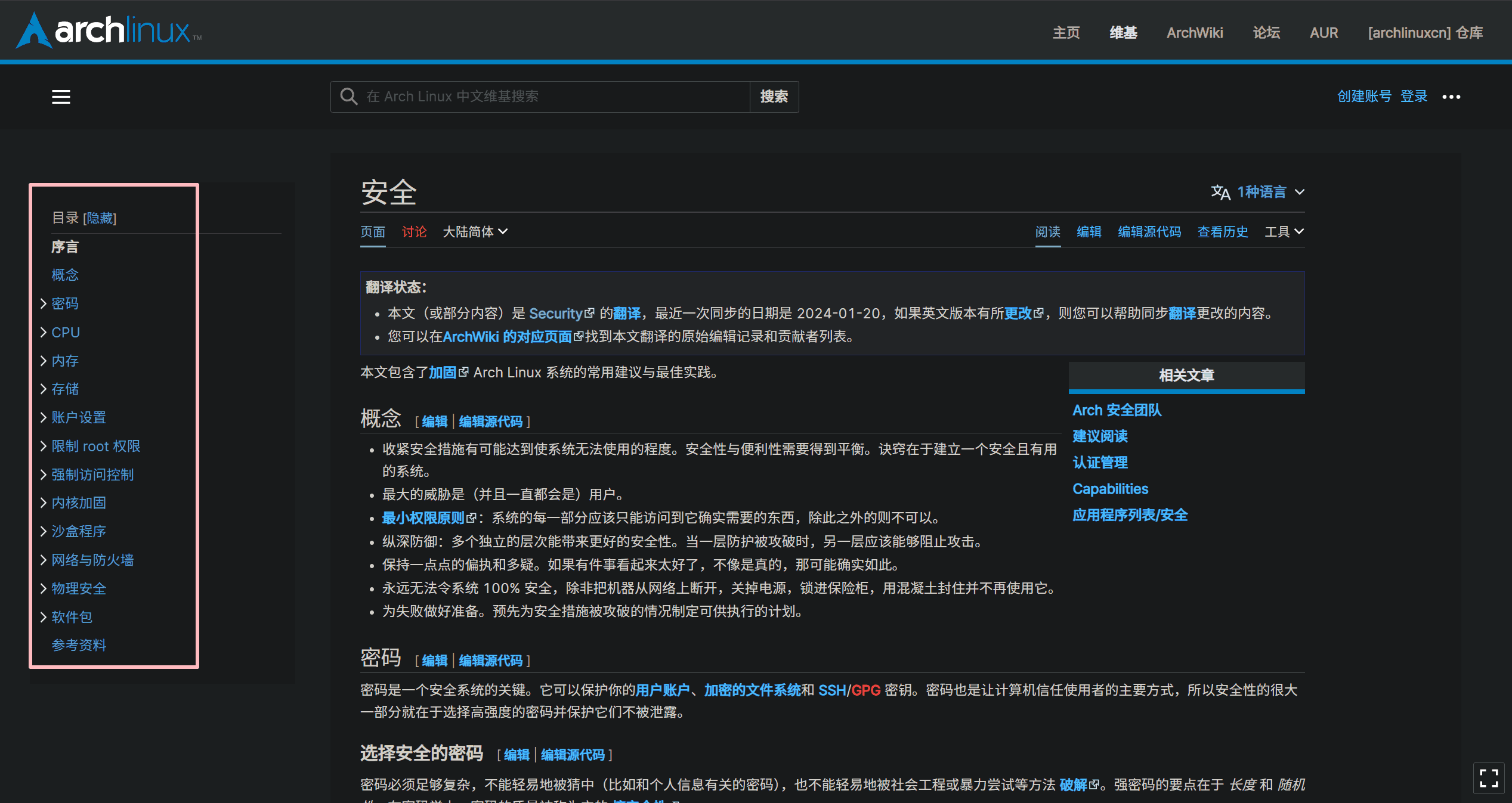The width and height of the screenshot is (1512, 803).
Task: Click the 搜索 button
Action: pyautogui.click(x=774, y=97)
